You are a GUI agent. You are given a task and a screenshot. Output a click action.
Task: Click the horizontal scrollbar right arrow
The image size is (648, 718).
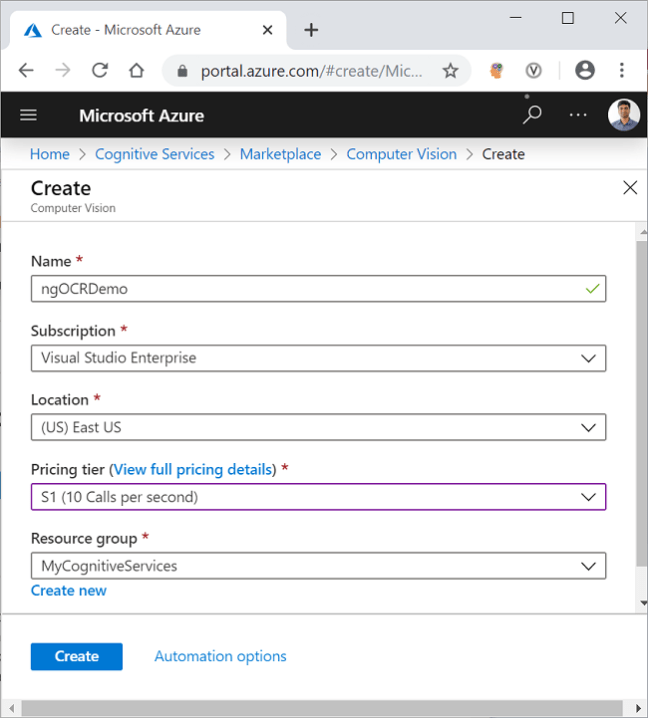[x=638, y=708]
